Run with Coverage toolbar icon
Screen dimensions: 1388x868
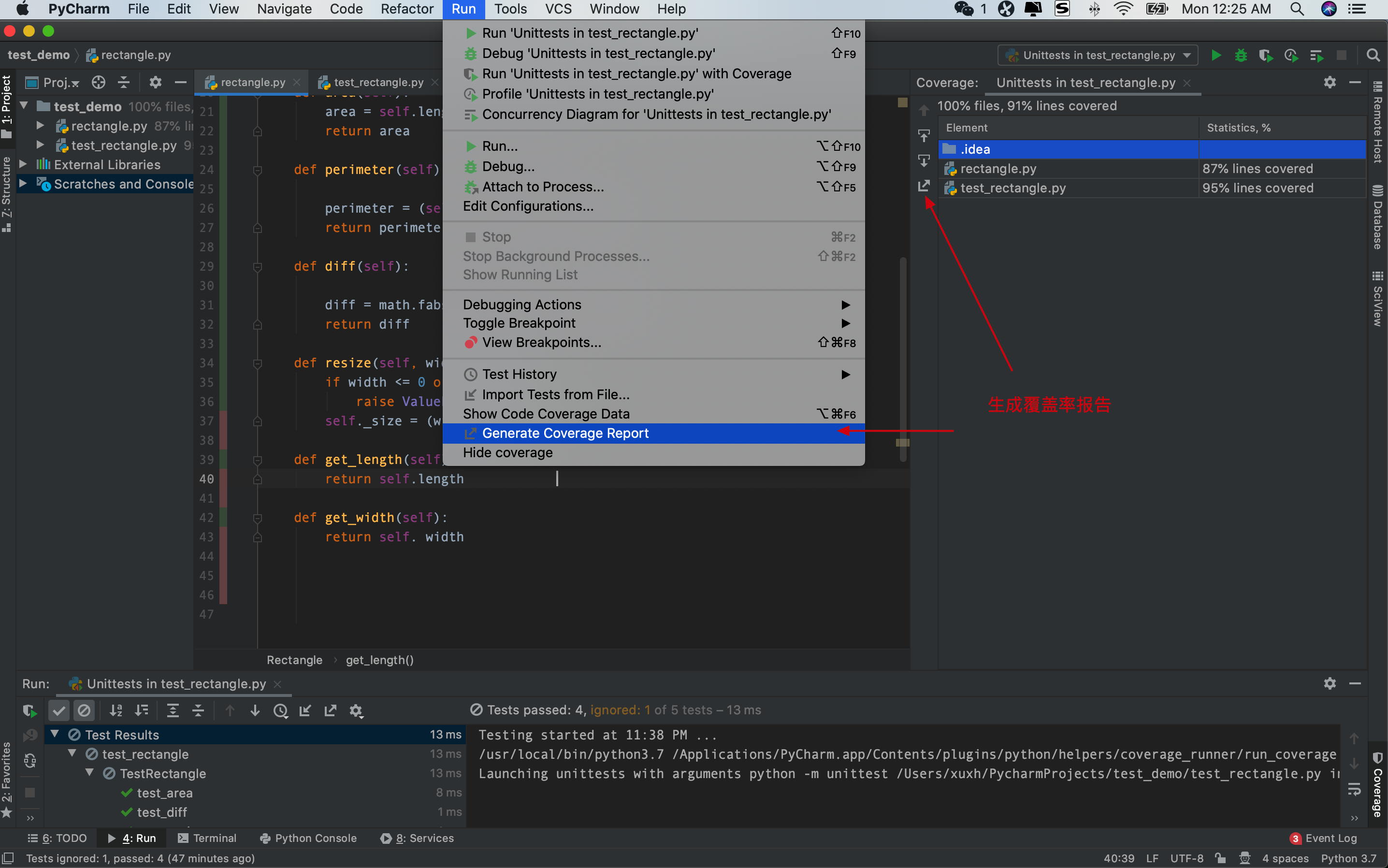[1265, 55]
